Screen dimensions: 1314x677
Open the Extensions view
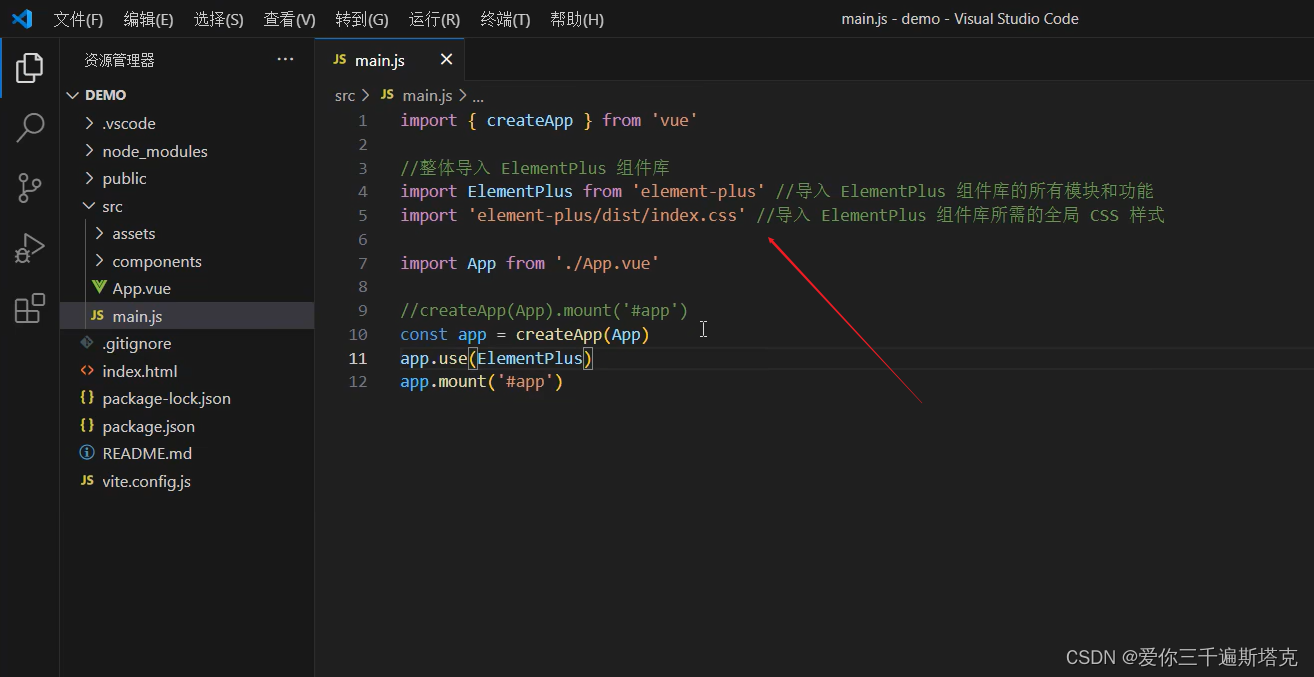point(30,308)
